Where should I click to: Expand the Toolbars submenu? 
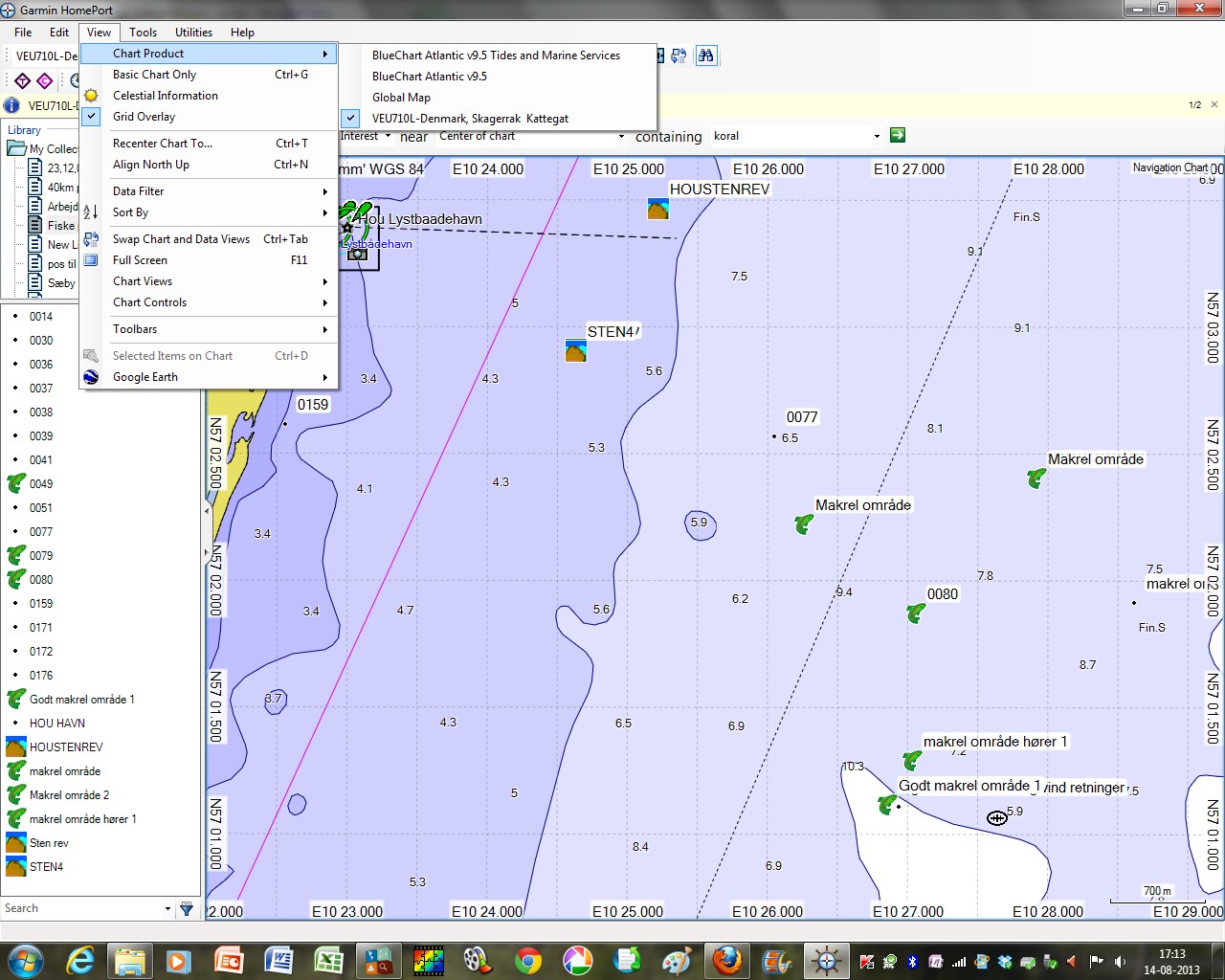click(x=209, y=329)
